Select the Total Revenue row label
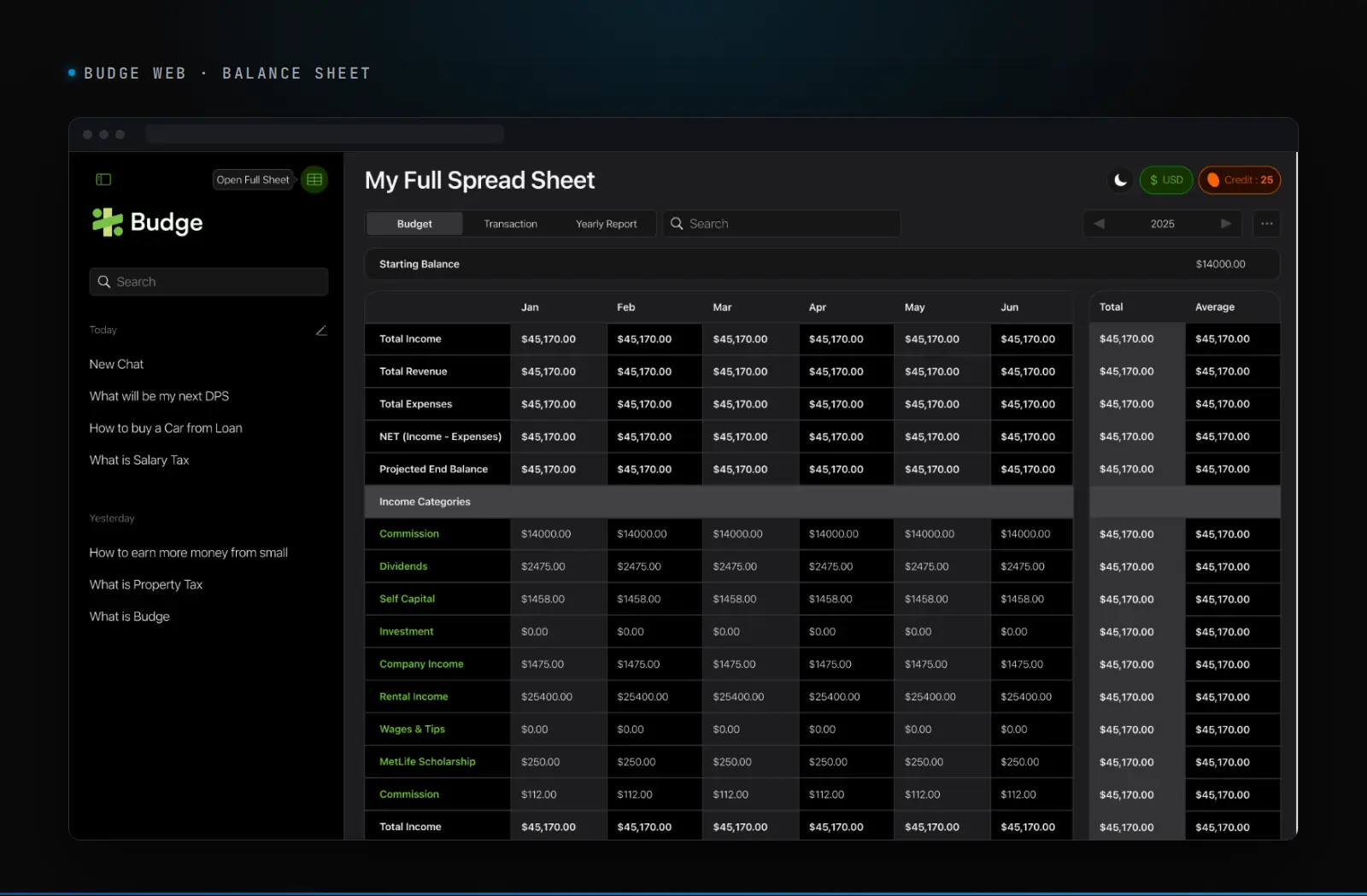This screenshot has height=896, width=1367. tap(413, 372)
